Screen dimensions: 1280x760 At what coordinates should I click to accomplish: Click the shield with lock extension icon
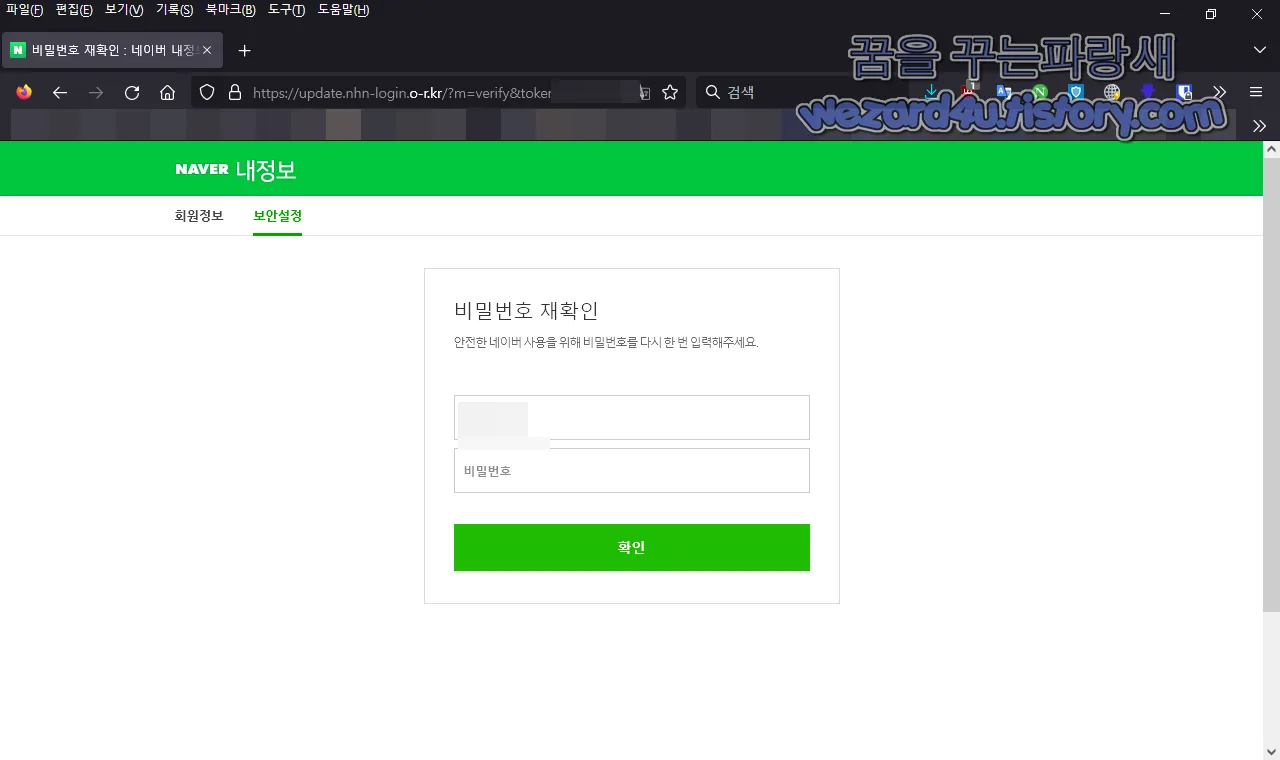coord(1184,92)
